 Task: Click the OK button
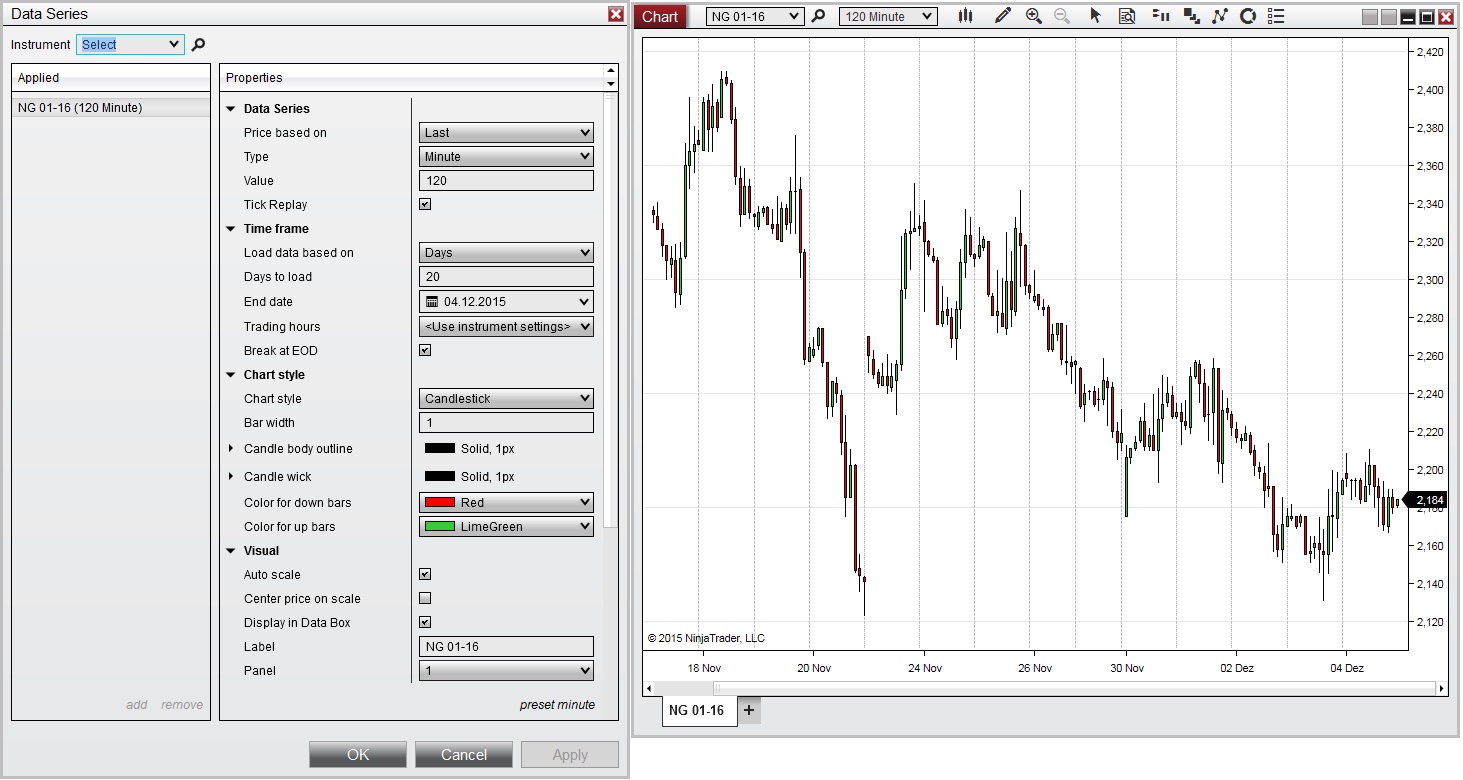(x=358, y=755)
